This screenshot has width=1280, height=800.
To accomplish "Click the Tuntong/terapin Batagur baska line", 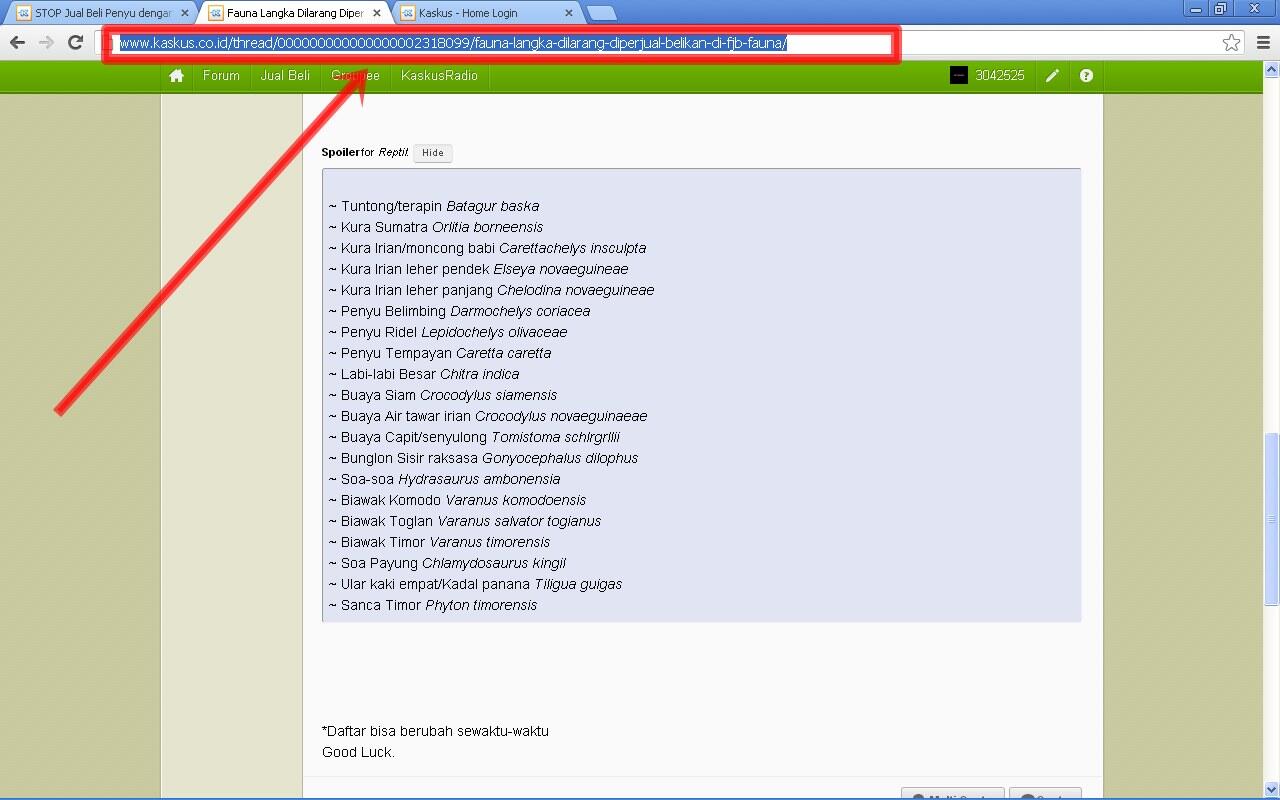I will pyautogui.click(x=434, y=206).
